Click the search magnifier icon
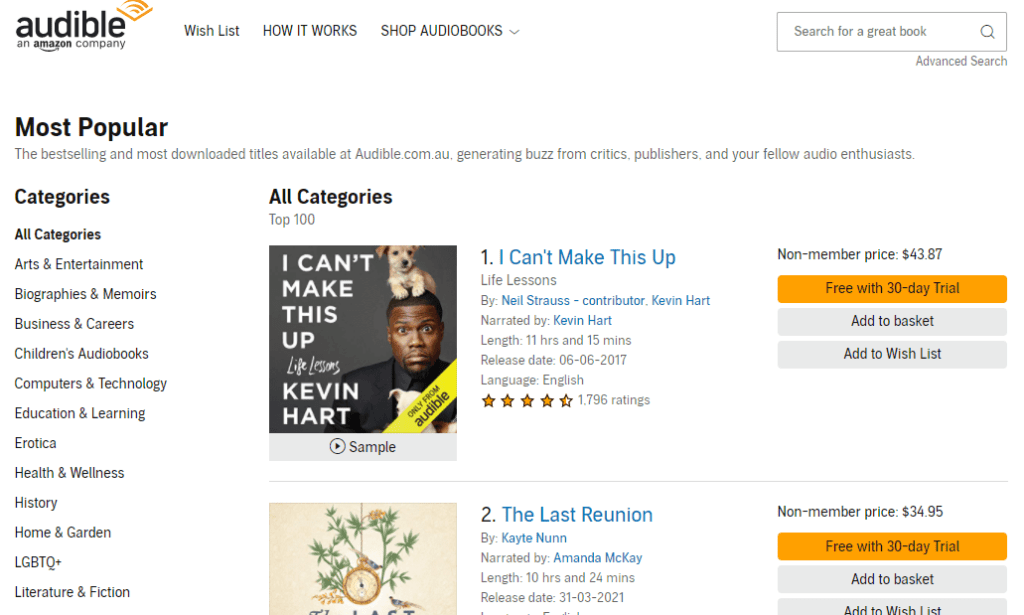Image resolution: width=1024 pixels, height=615 pixels. 987,32
